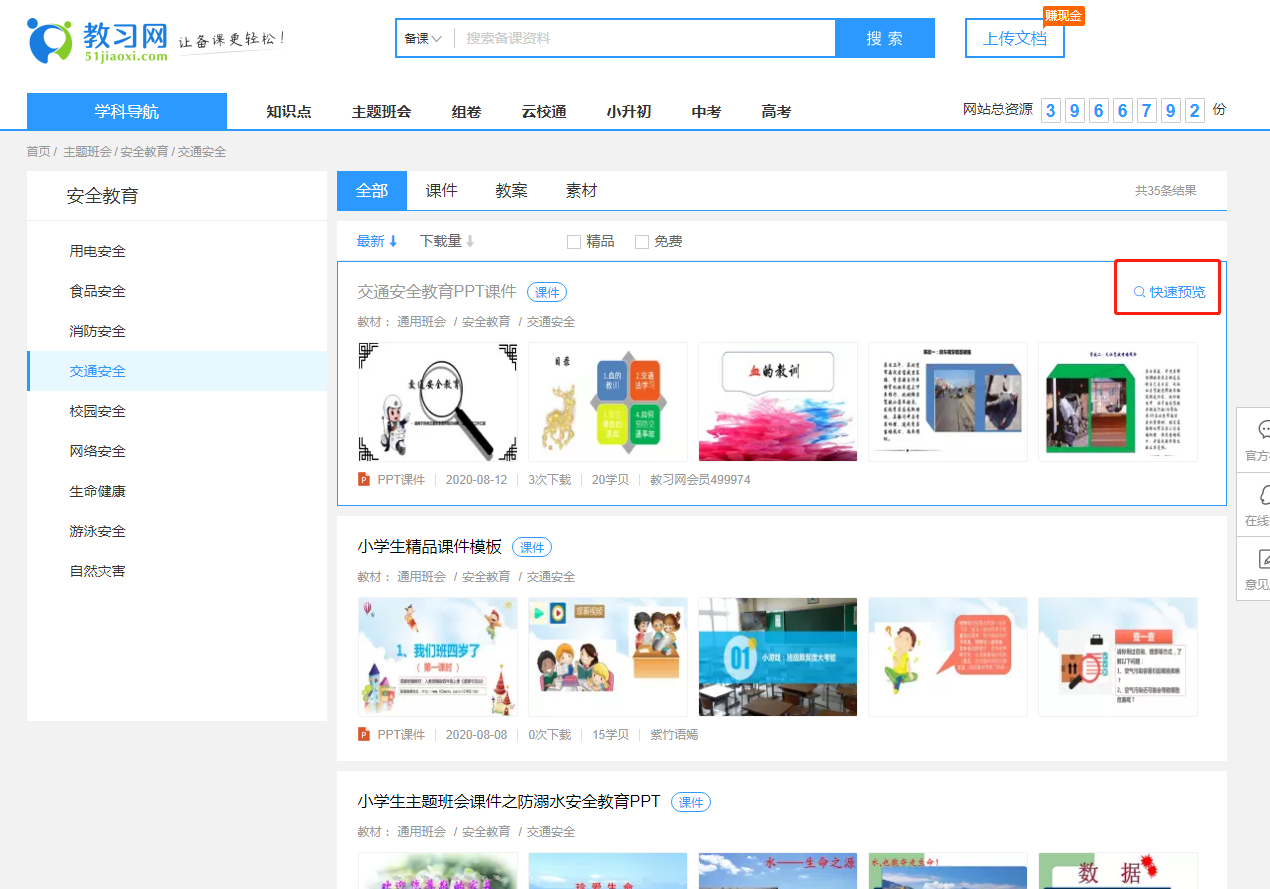
Task: Click 课件 tag beside 交通安全教育PPT课件
Action: (x=547, y=292)
